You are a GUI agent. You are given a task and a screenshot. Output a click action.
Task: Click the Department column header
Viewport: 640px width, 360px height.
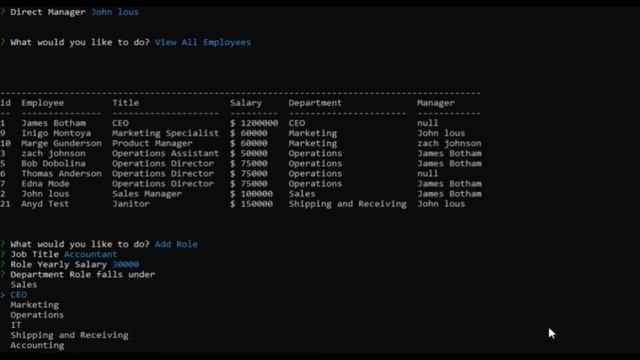(316, 103)
